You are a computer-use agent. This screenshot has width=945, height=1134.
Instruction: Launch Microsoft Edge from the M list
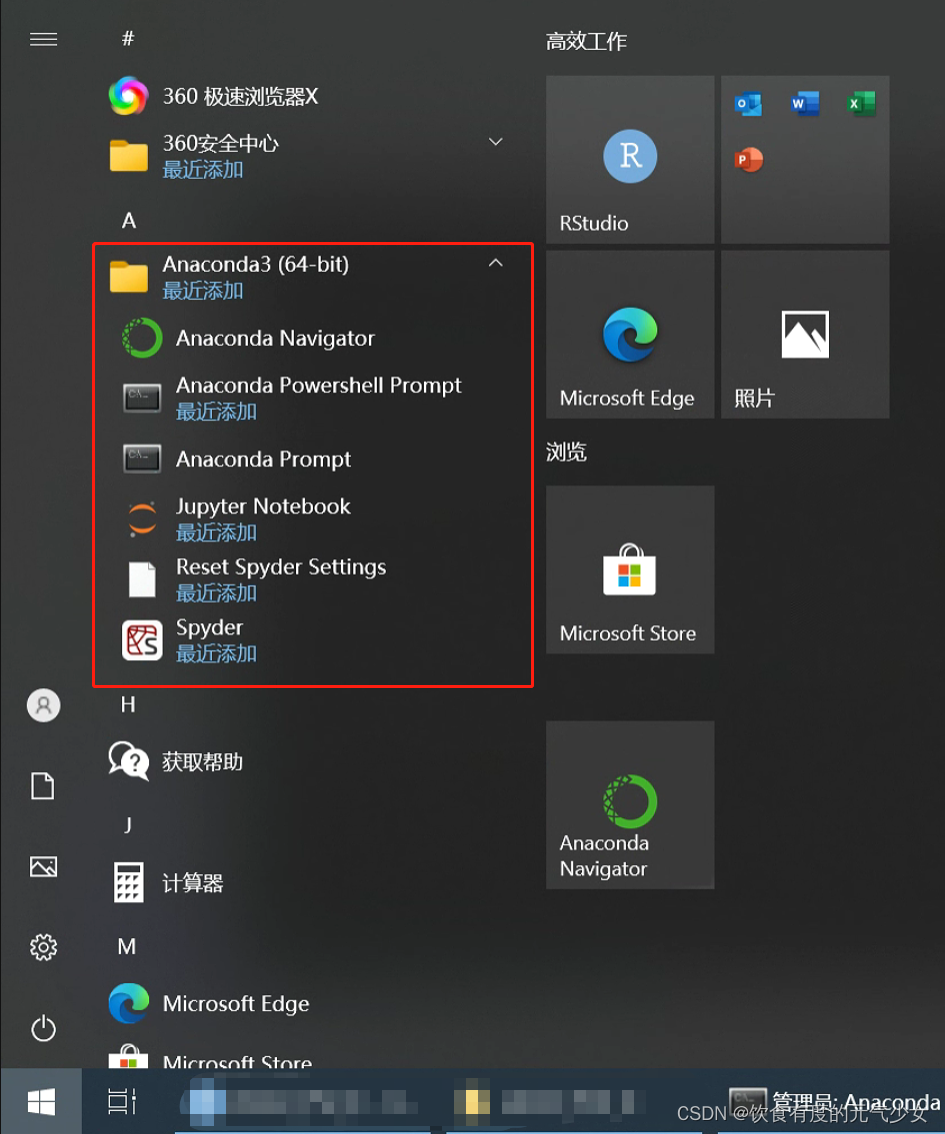coord(209,1003)
